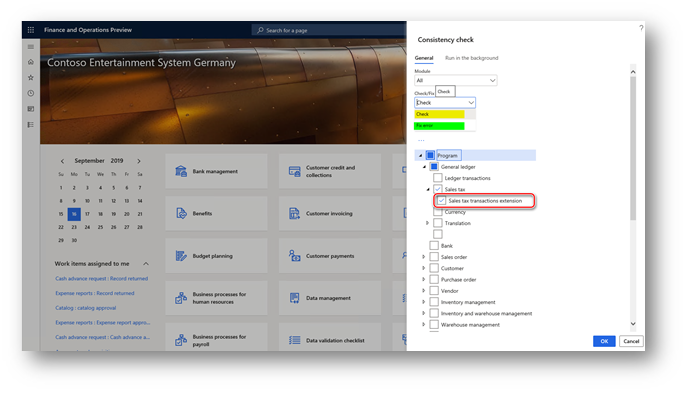Viewport: 687px width, 393px height.
Task: Expand the Translation tree node
Action: pyautogui.click(x=428, y=223)
